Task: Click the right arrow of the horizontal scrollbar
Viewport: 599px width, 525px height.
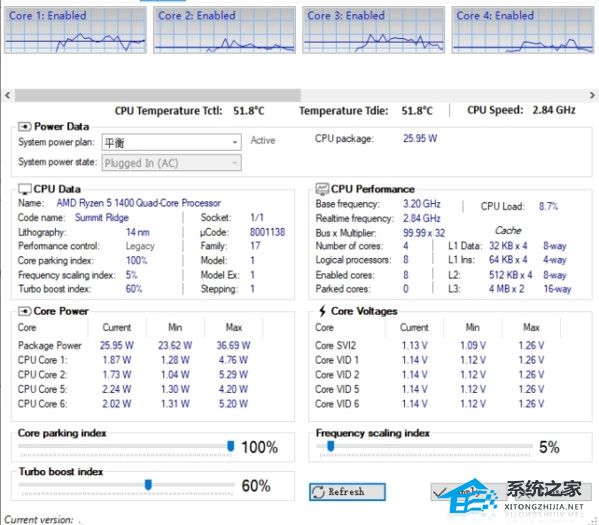Action: pos(592,95)
